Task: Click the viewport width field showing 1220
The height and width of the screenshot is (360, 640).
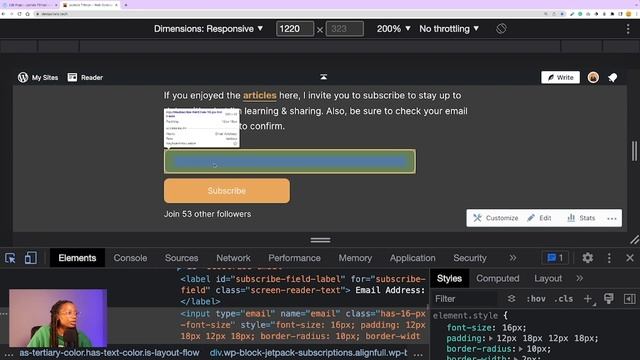Action: (295, 29)
